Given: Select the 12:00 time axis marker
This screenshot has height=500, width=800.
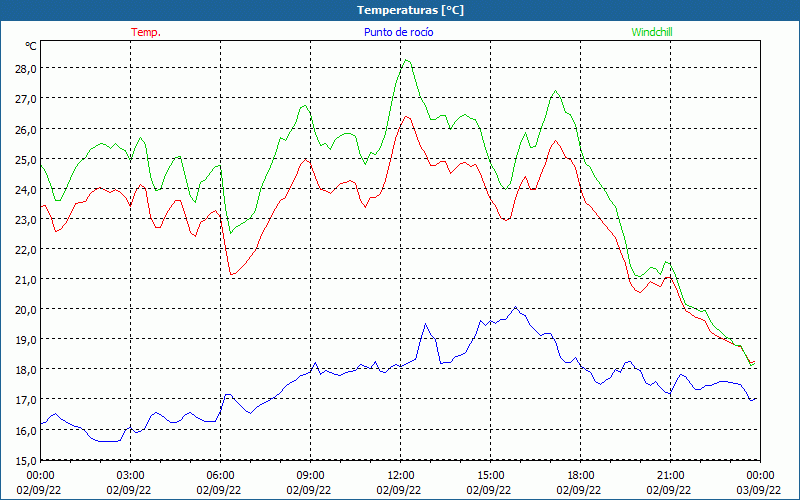Looking at the screenshot, I should pos(400,475).
